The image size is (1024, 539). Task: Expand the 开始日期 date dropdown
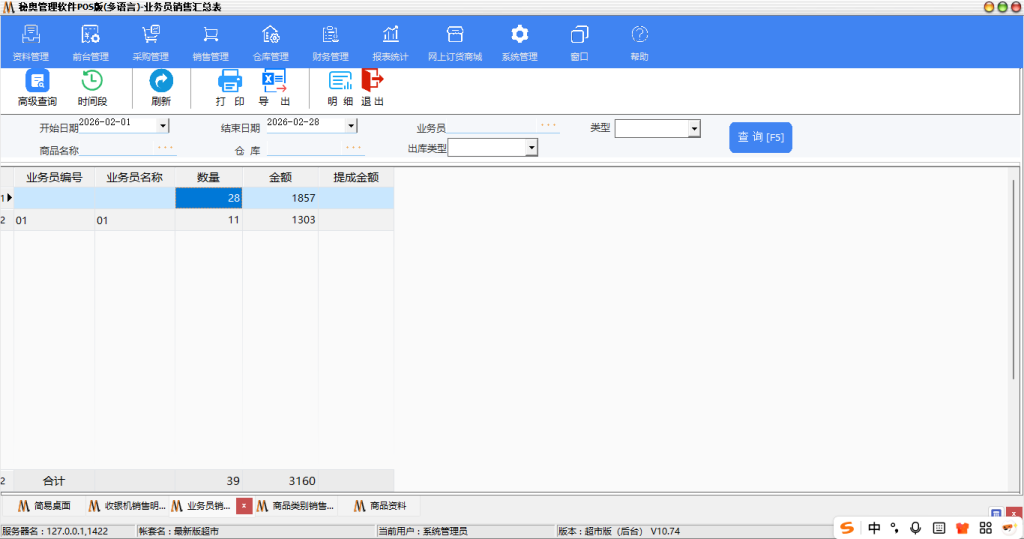pyautogui.click(x=164, y=126)
